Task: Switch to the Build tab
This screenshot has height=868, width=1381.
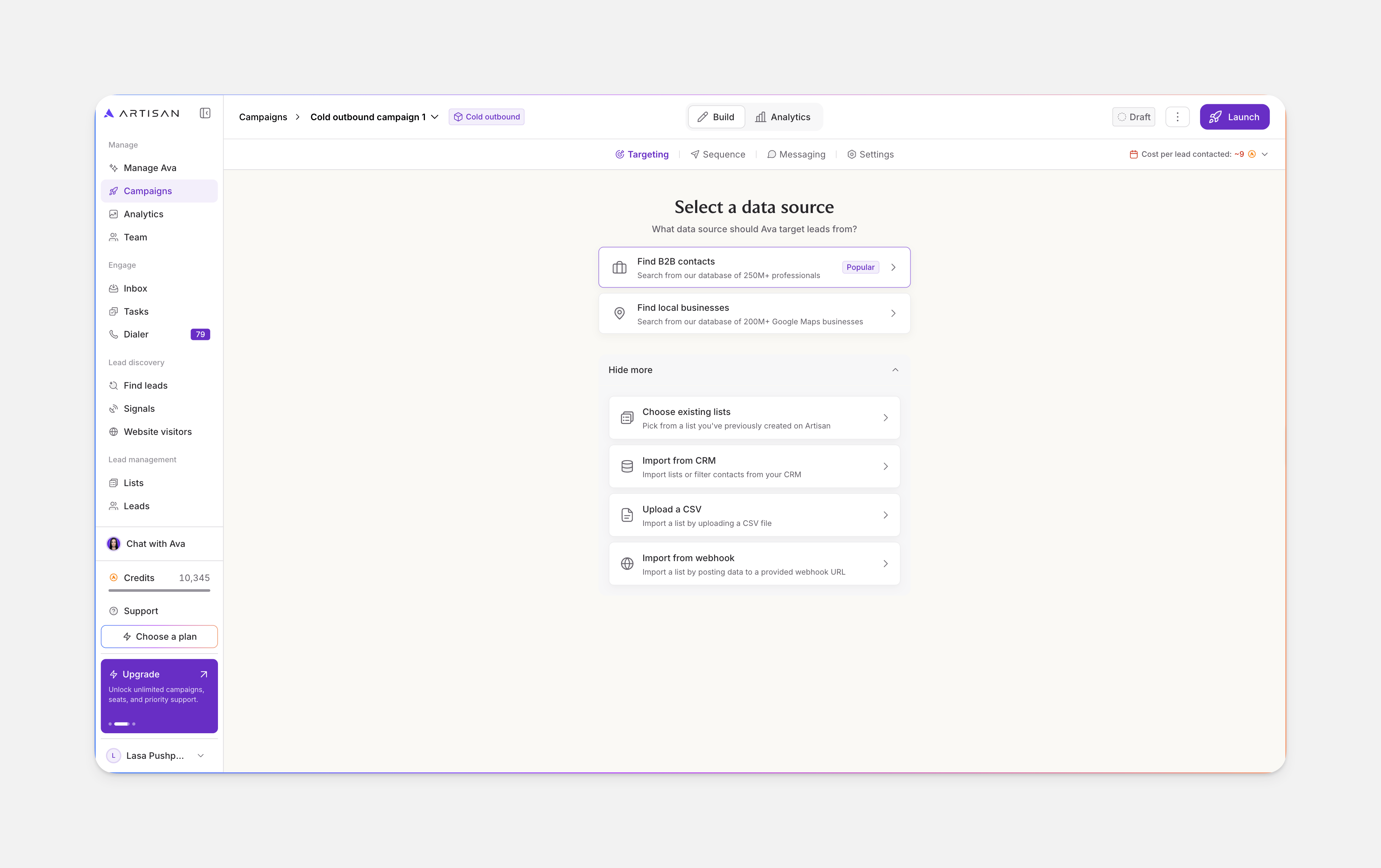Action: (x=716, y=117)
